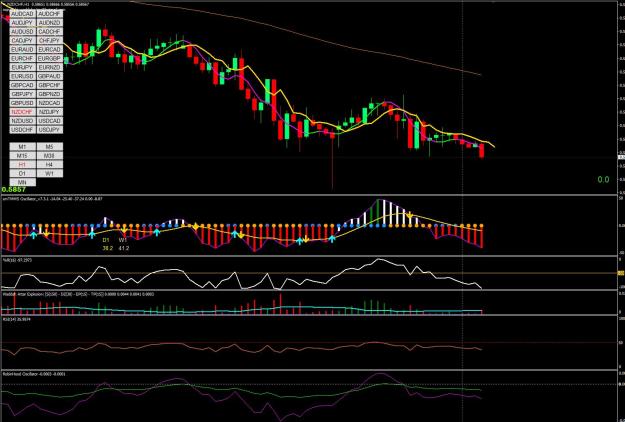
Task: Click the 41.2 value under W1
Action: (124, 248)
